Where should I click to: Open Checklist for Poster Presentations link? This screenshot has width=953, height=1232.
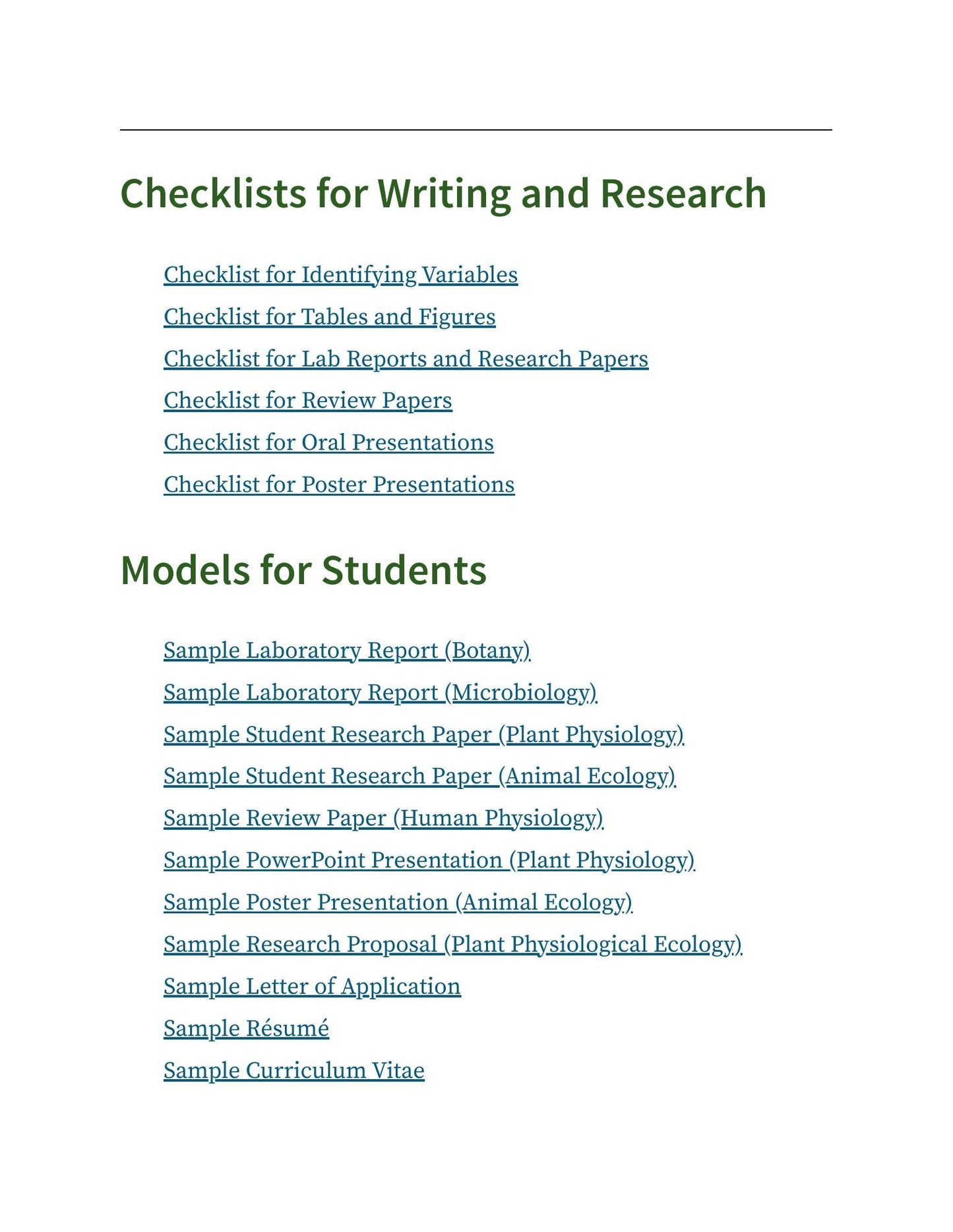339,484
